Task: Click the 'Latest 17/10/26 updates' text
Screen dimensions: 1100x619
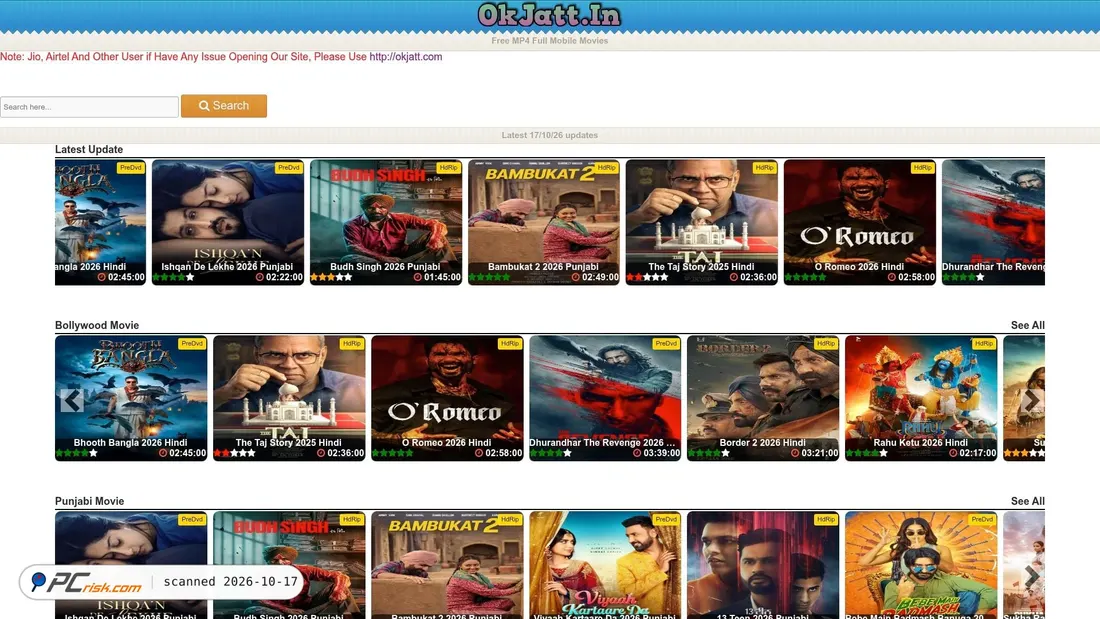Action: tap(549, 135)
